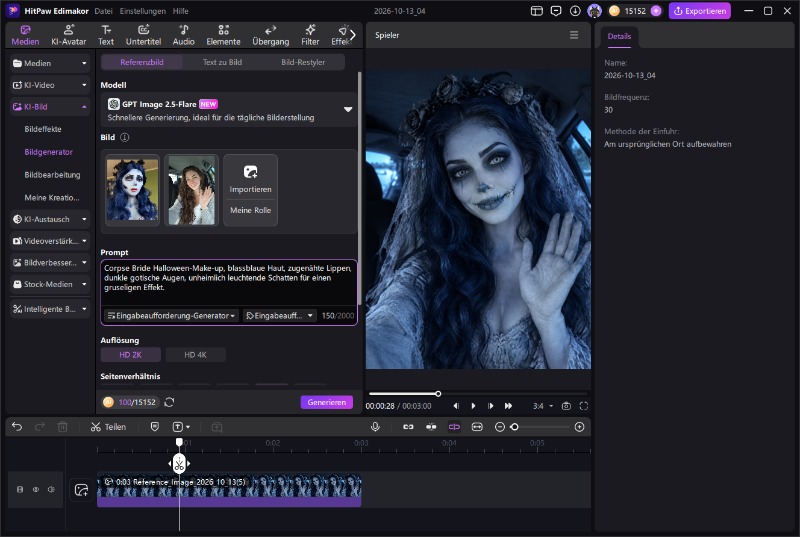Enter fullscreen preview mode
The image size is (800, 537).
coord(584,406)
